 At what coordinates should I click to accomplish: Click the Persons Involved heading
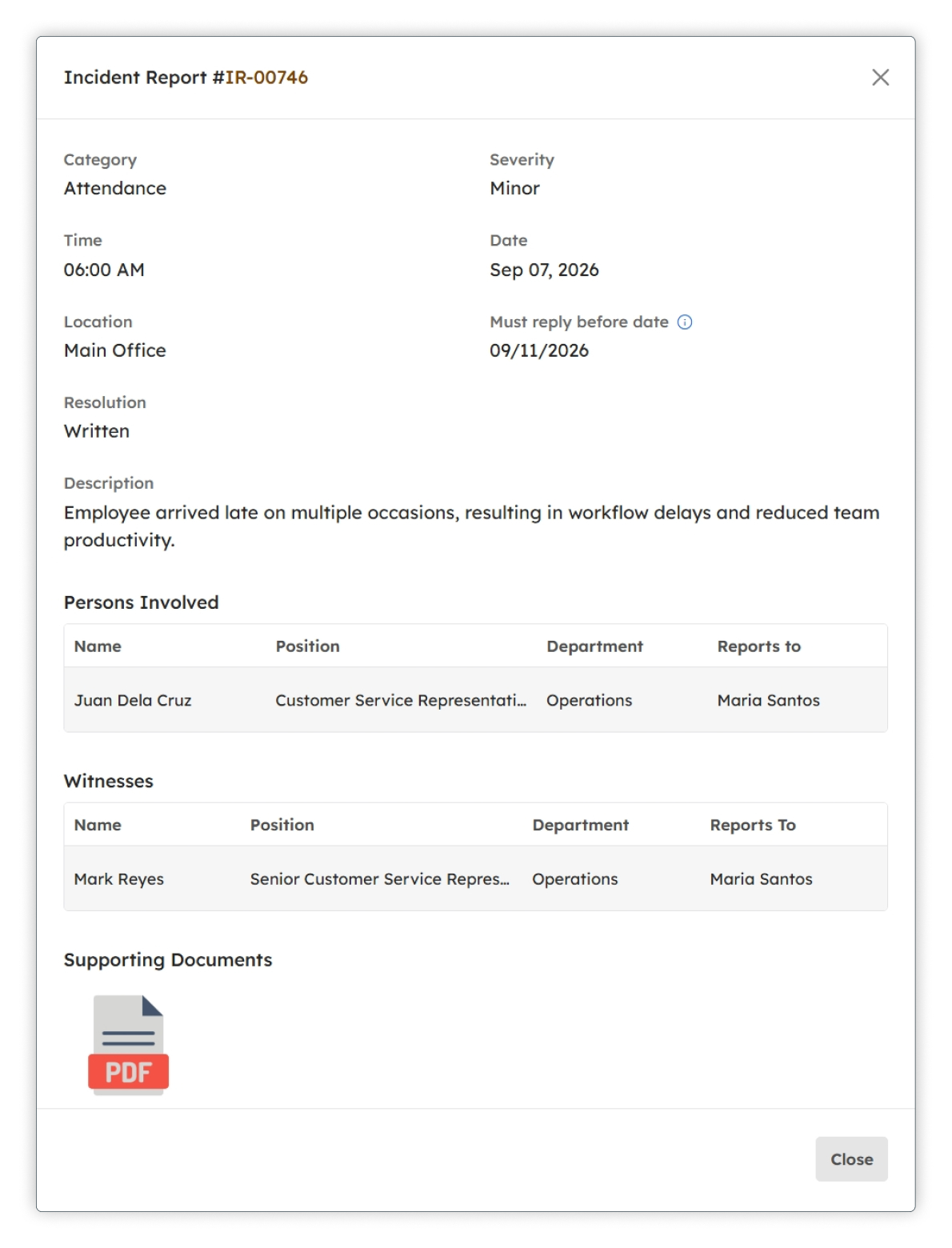141,602
